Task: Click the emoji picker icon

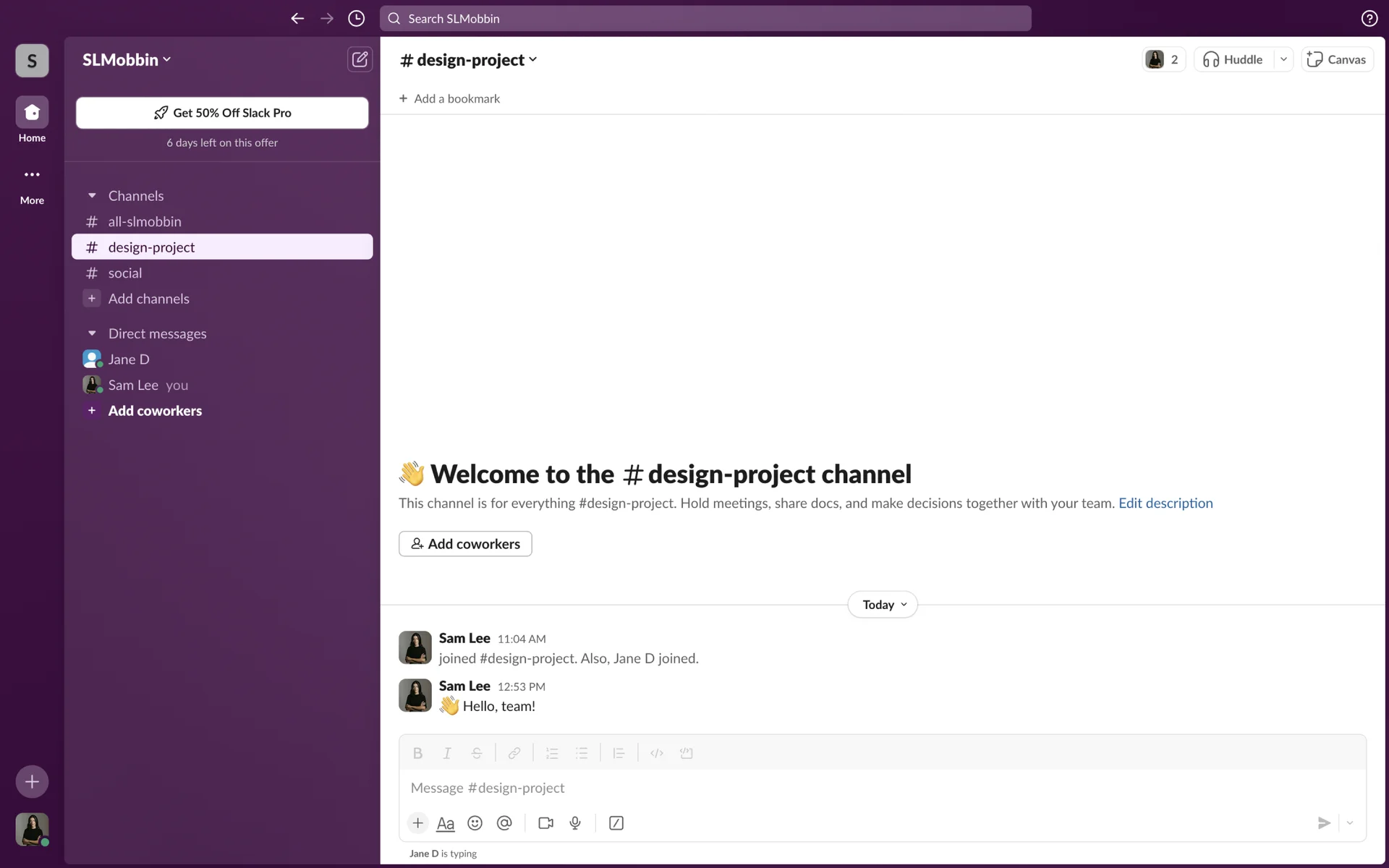Action: pos(475,823)
